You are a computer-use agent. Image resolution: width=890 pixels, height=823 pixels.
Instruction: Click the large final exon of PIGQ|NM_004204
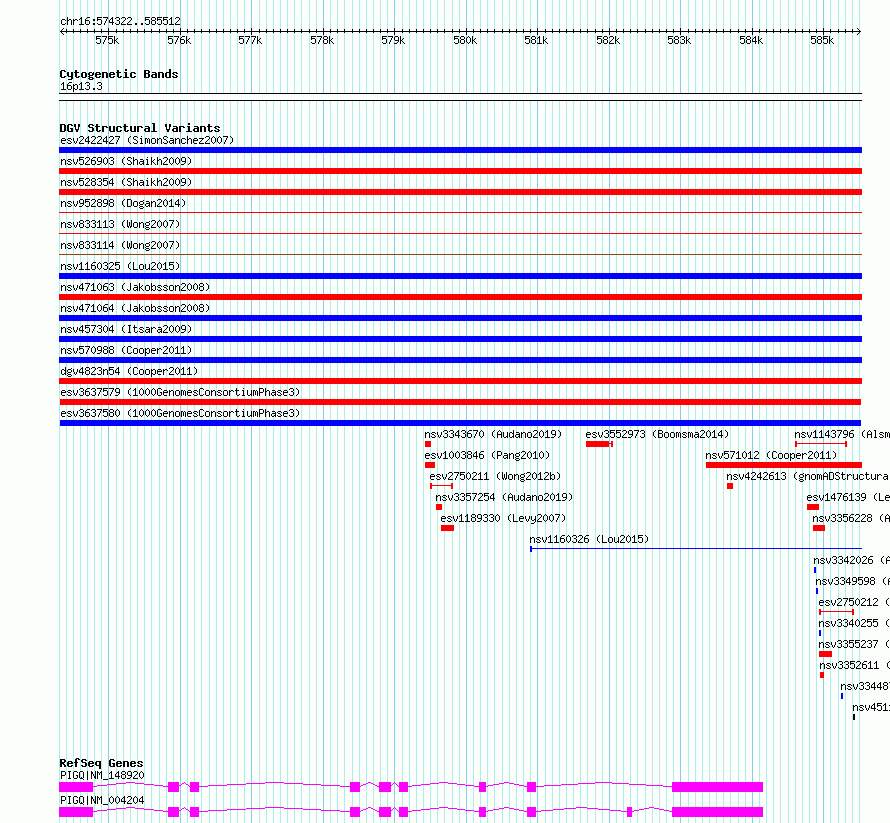click(x=717, y=812)
